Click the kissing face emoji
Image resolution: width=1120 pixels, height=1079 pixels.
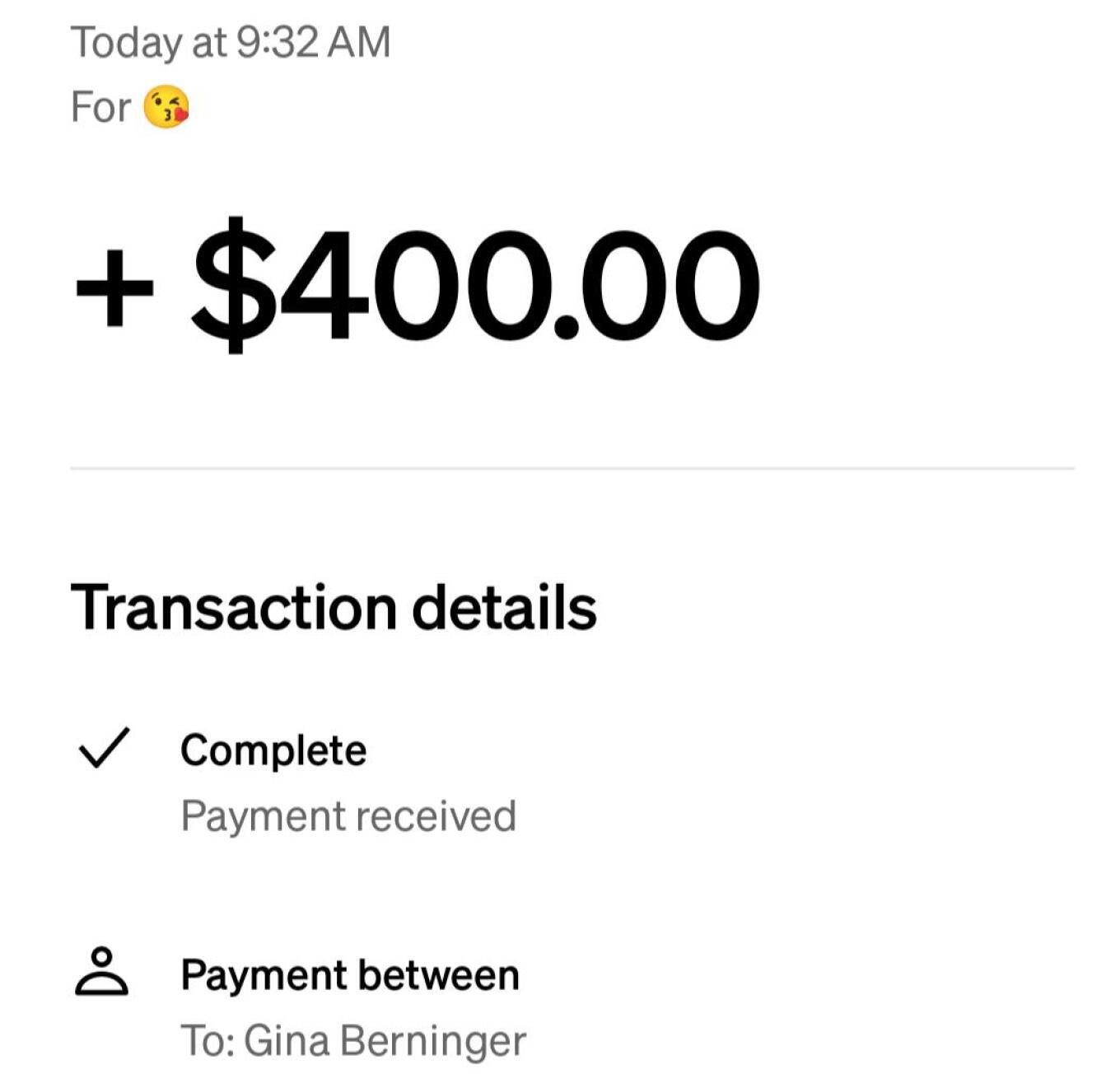[166, 108]
